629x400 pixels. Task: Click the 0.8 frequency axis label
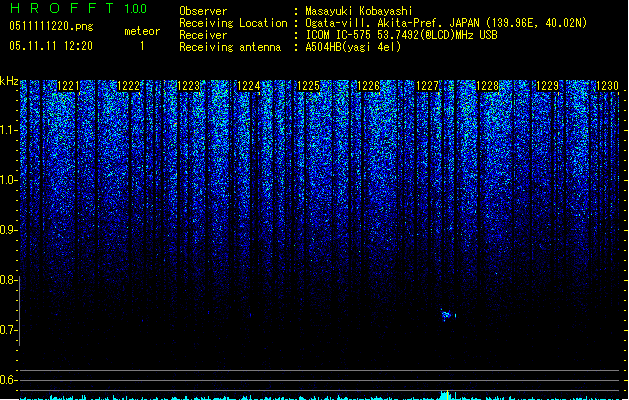pyautogui.click(x=8, y=280)
